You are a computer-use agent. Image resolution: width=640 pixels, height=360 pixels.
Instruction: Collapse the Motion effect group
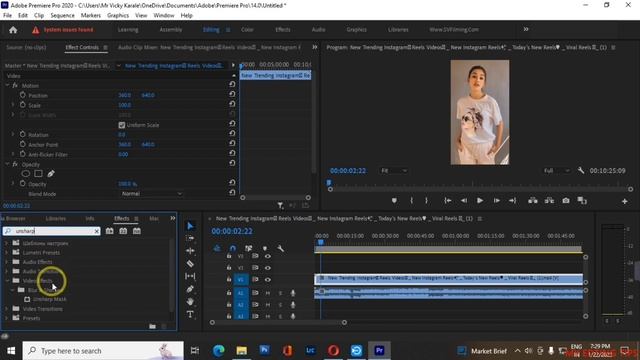click(x=7, y=85)
